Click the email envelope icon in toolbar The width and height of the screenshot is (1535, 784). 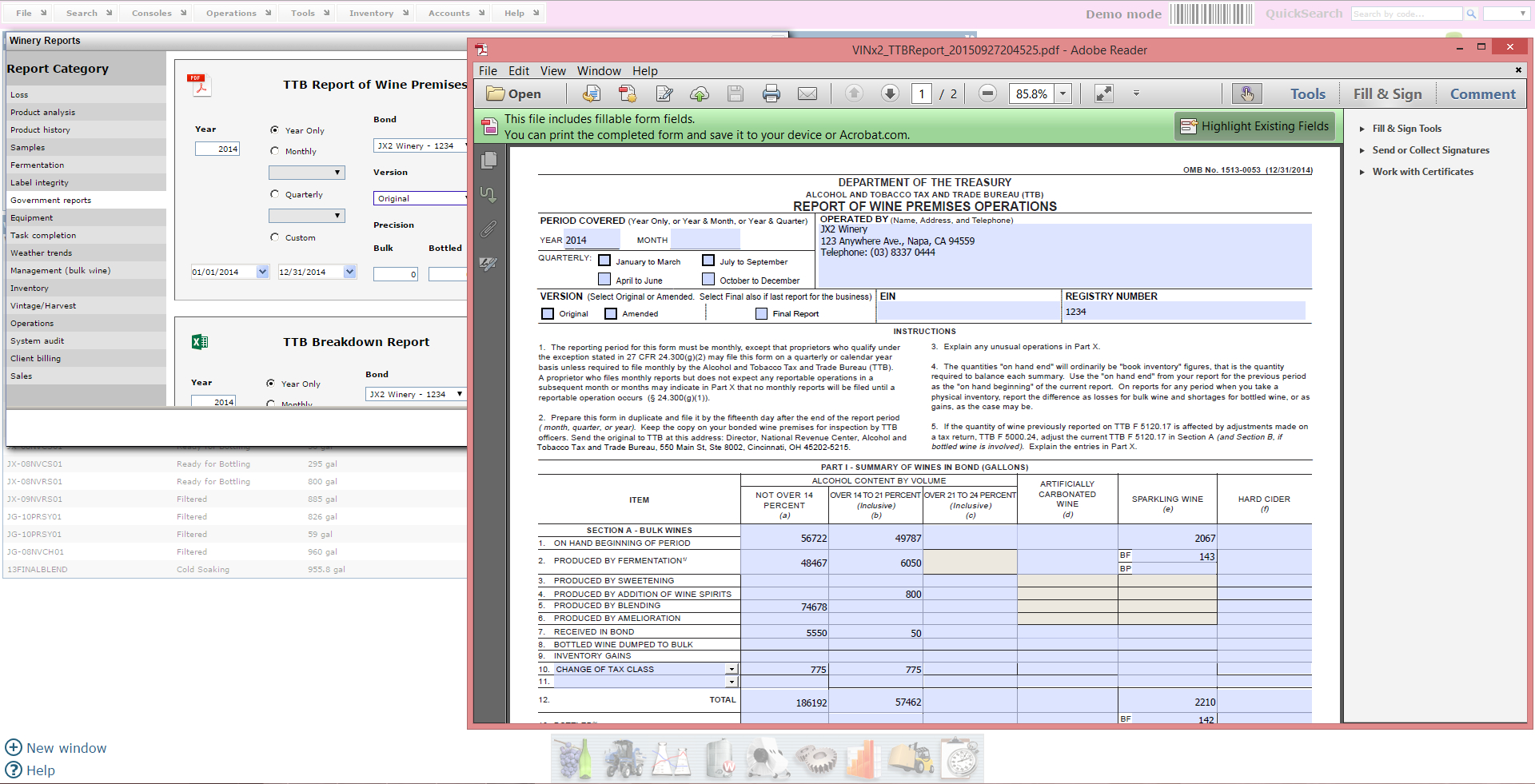(x=807, y=94)
